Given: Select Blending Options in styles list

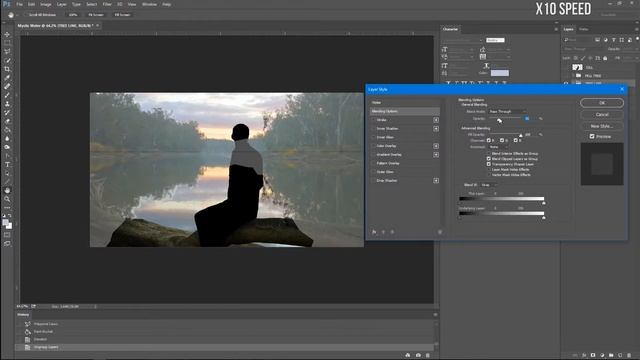Looking at the screenshot, I should 405,111.
